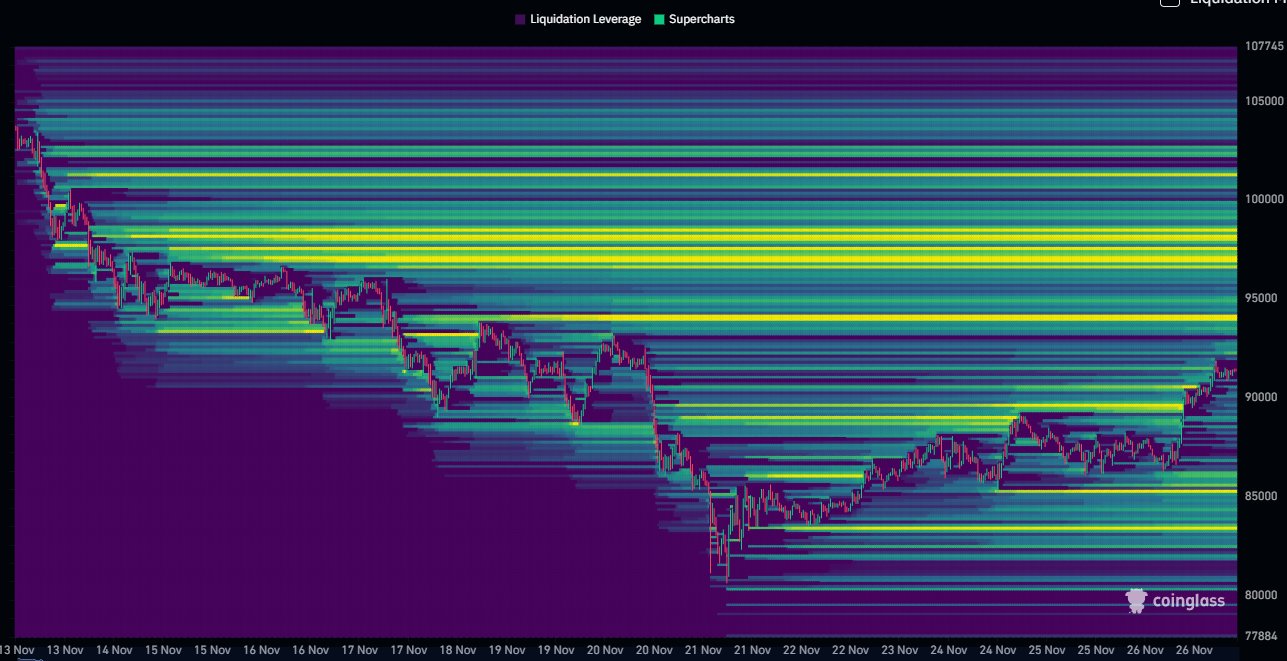Click the 20 Nov label on timeline

[x=605, y=649]
